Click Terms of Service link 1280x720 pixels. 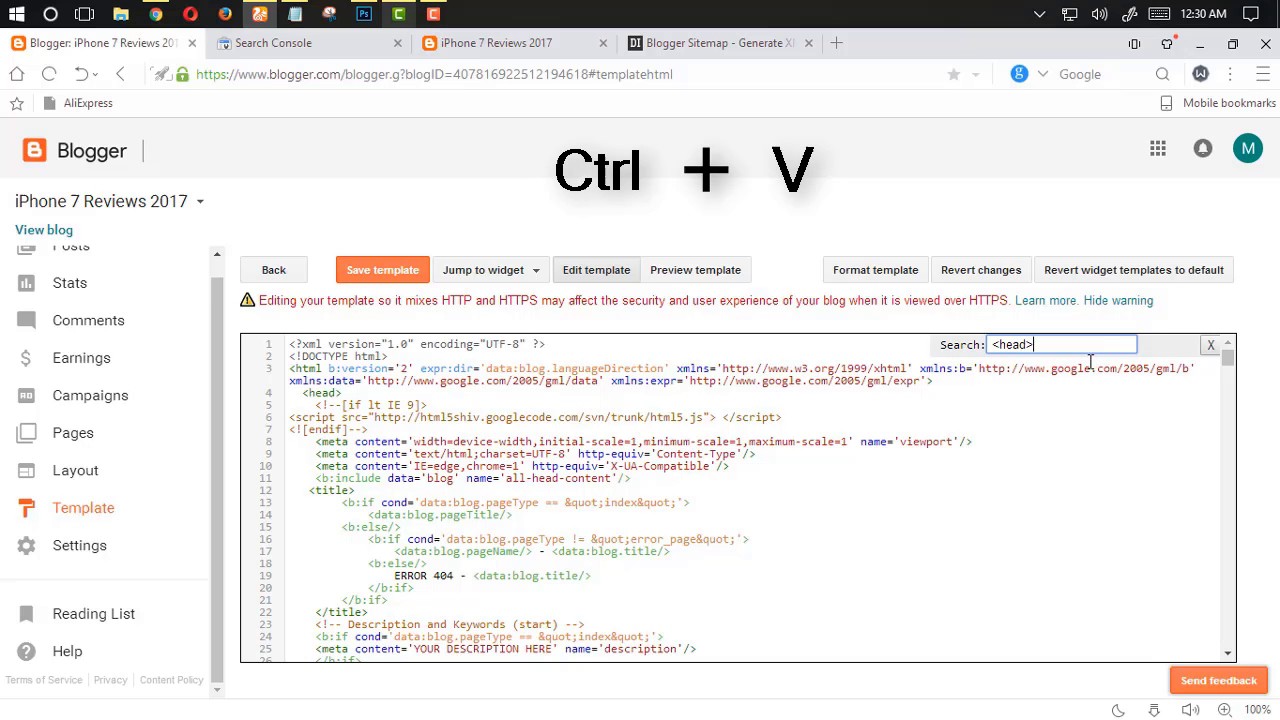pyautogui.click(x=44, y=680)
